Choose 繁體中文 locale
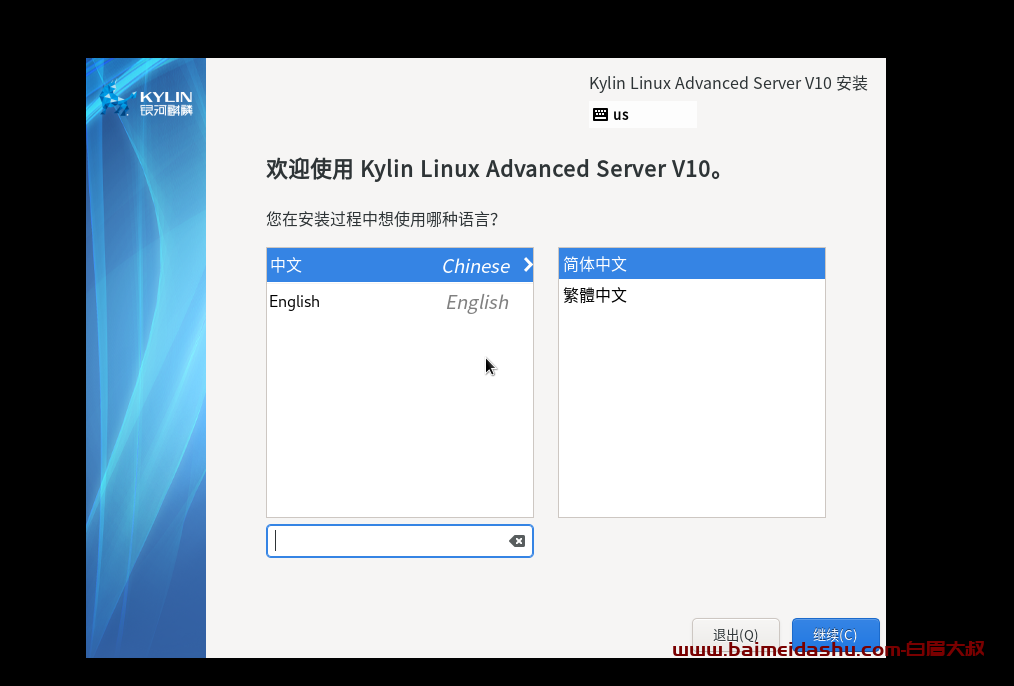1014x686 pixels. tap(692, 295)
